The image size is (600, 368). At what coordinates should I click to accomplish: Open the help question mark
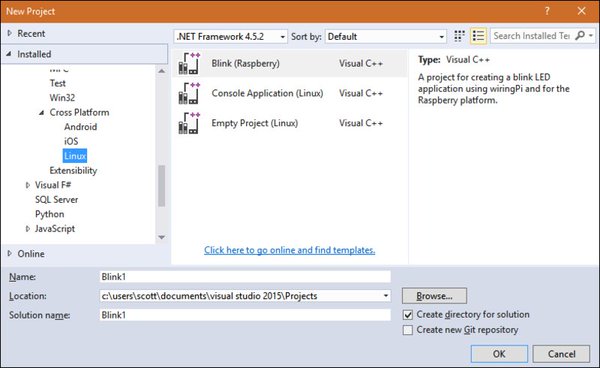[x=547, y=11]
